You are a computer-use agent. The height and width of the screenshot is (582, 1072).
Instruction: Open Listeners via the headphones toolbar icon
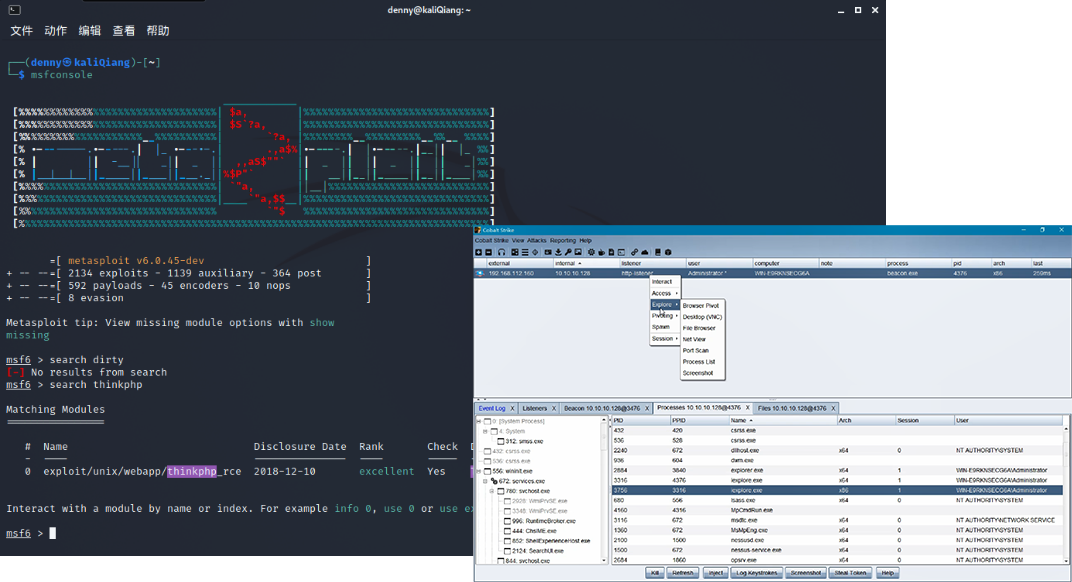click(x=501, y=252)
